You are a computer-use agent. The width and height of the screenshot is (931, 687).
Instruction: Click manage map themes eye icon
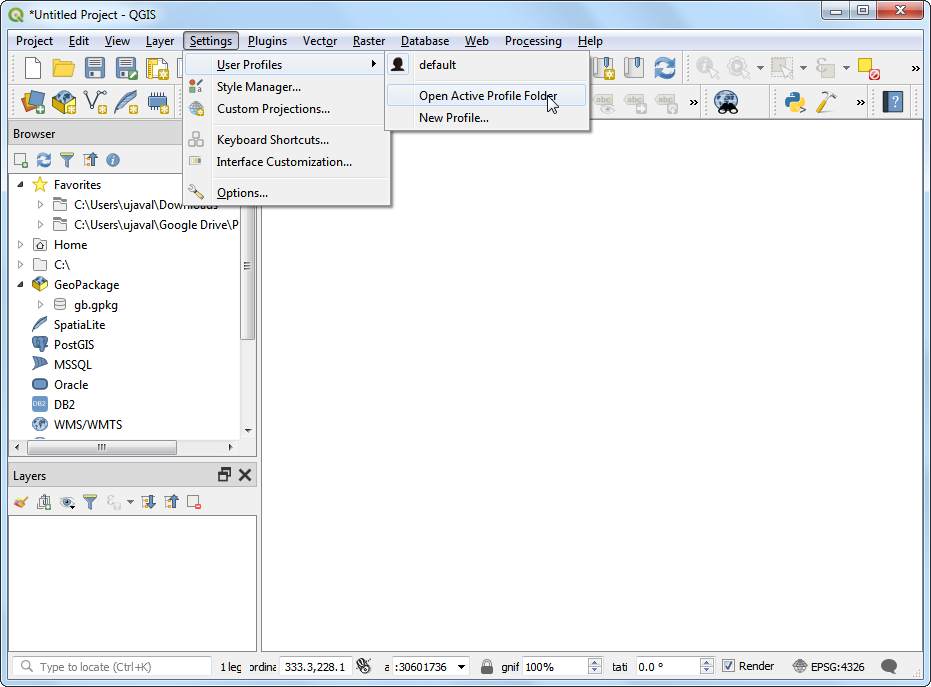tap(67, 502)
